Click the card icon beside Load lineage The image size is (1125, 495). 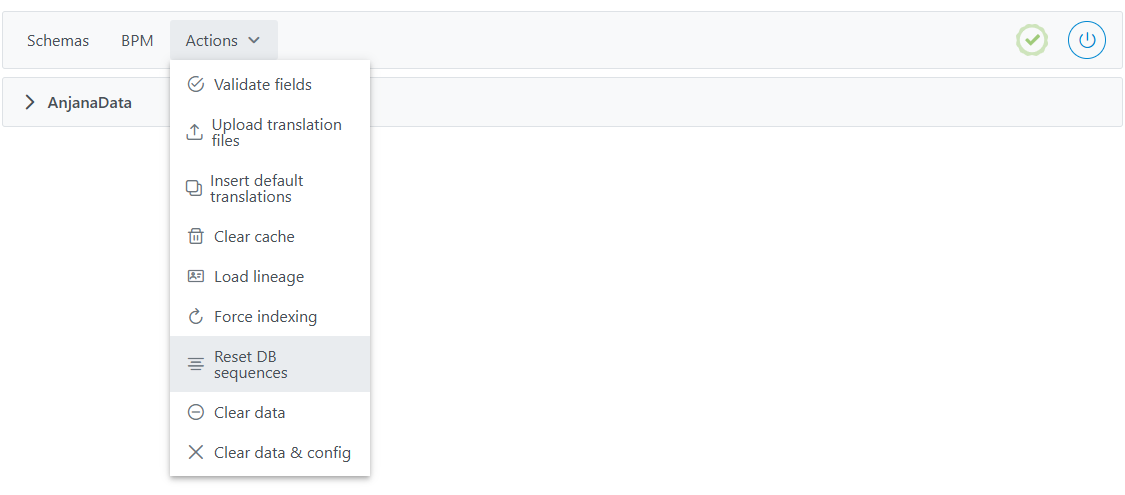coord(196,277)
